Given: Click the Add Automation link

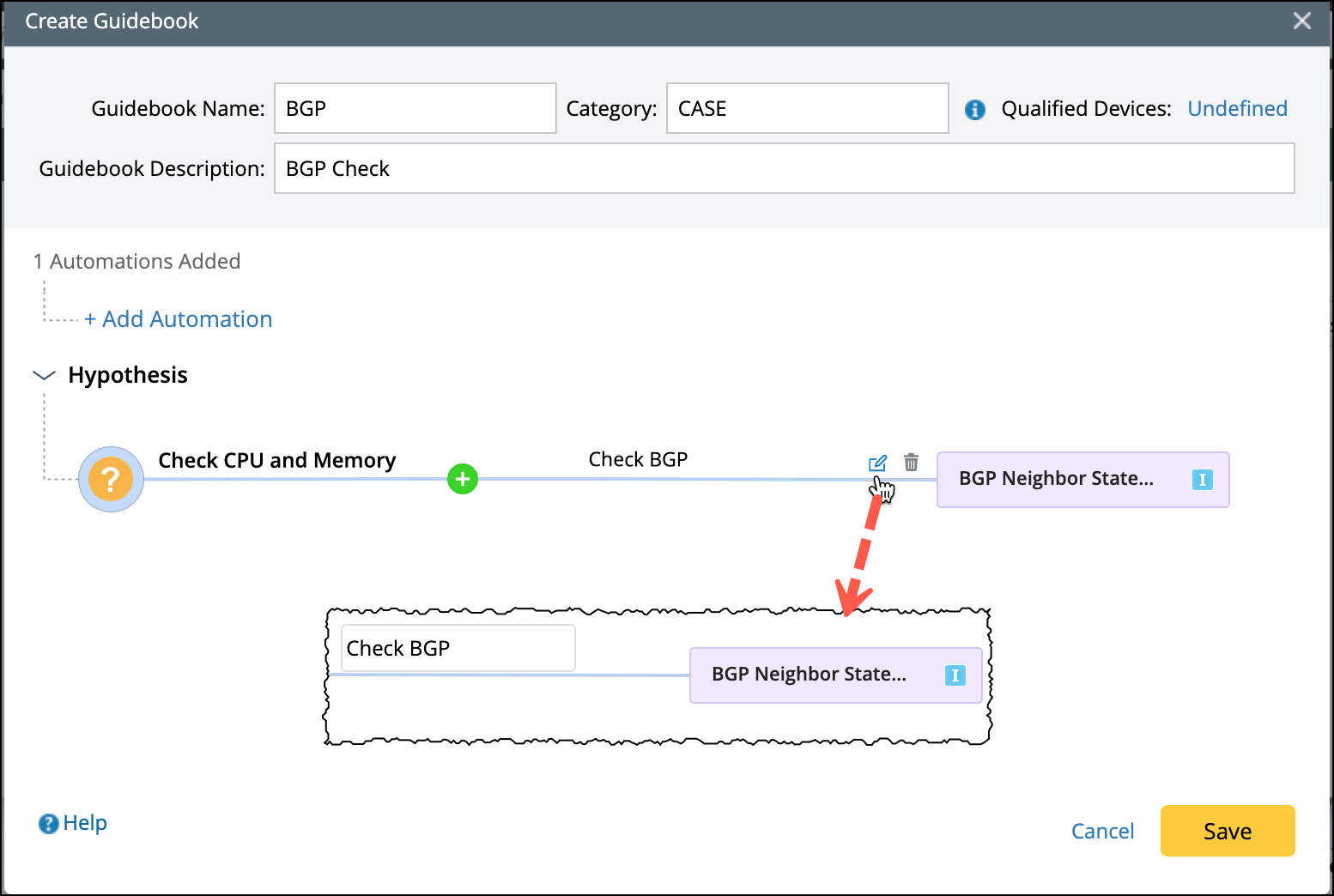Looking at the screenshot, I should tap(179, 319).
